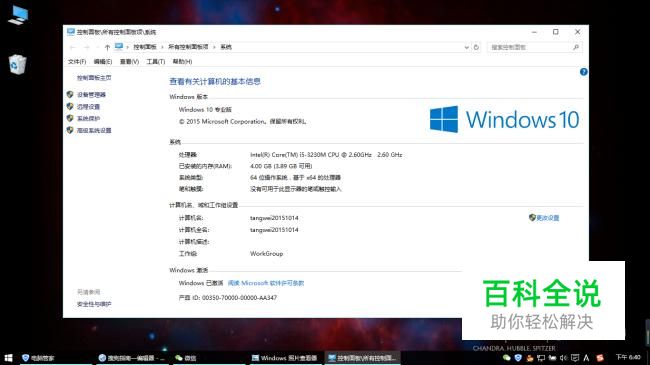Open 设备管理器 in the left pane

tap(91, 95)
